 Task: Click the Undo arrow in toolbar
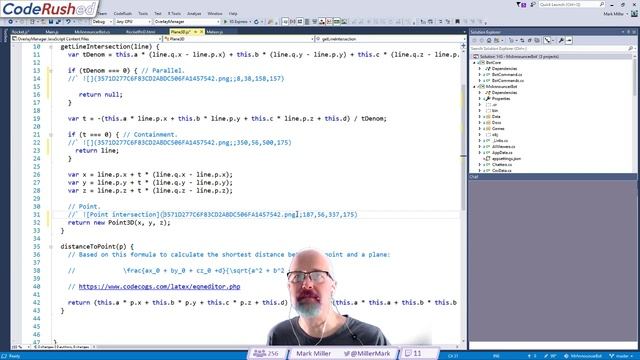click(68, 22)
